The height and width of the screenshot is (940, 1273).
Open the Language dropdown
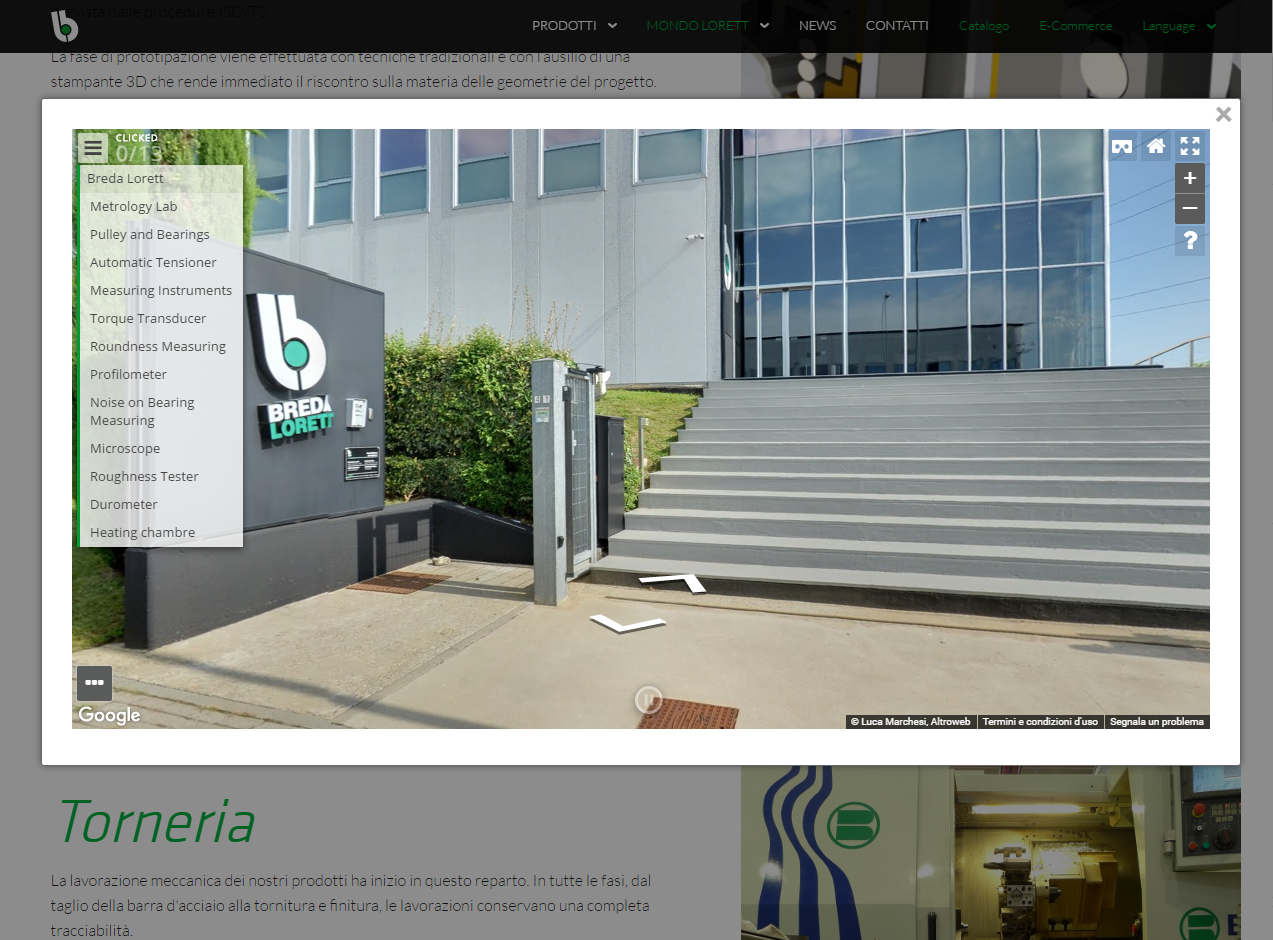[1179, 26]
